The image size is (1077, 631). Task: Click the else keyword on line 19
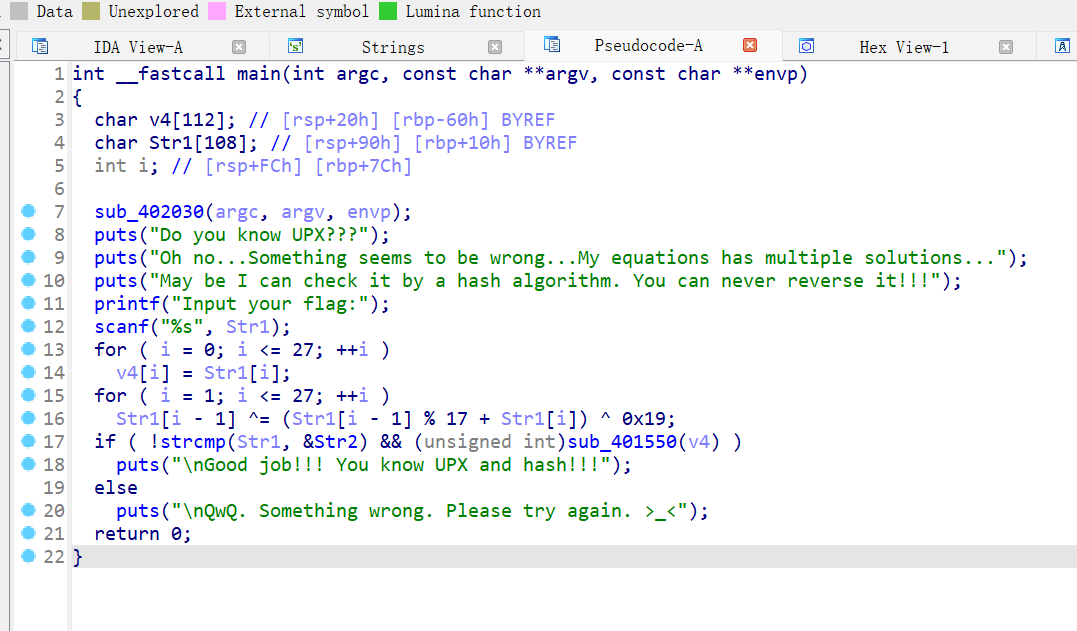116,487
